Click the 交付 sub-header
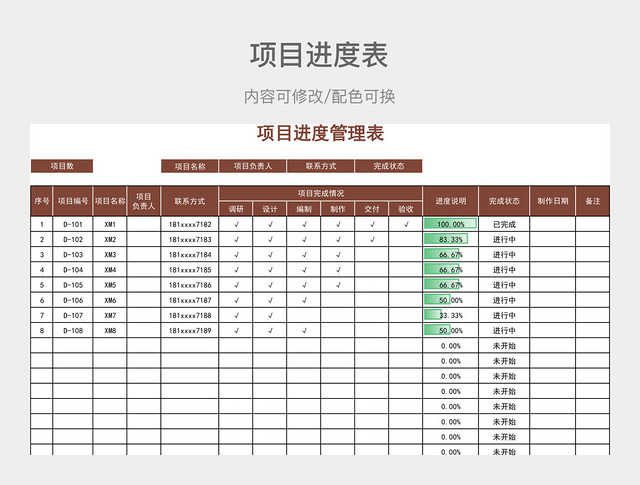The height and width of the screenshot is (485, 640). coord(372,209)
